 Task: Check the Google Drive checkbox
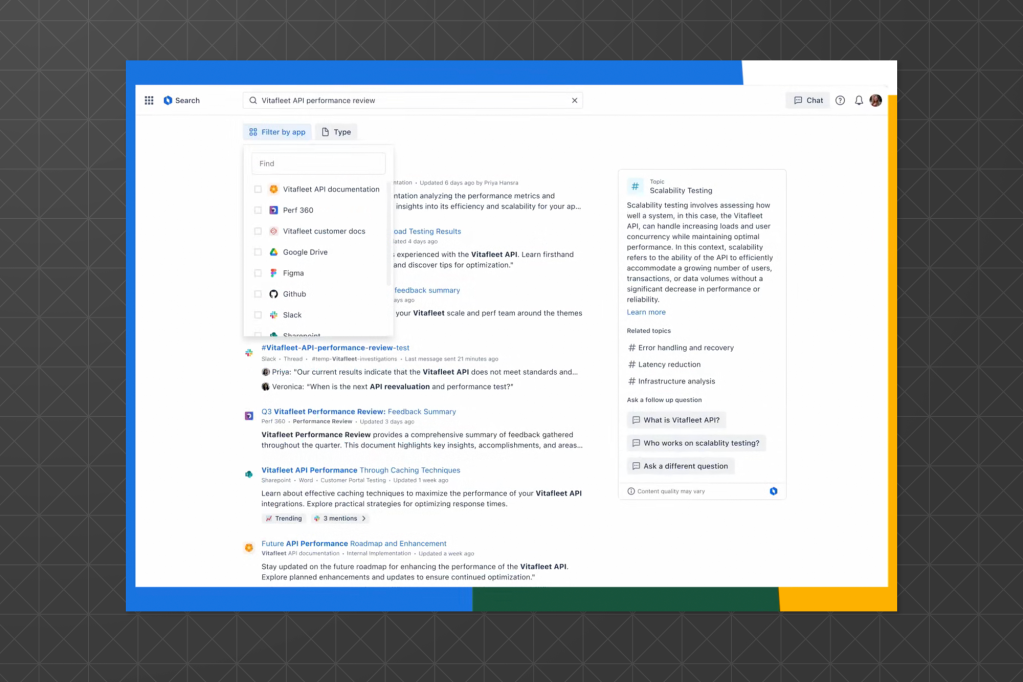pos(258,252)
